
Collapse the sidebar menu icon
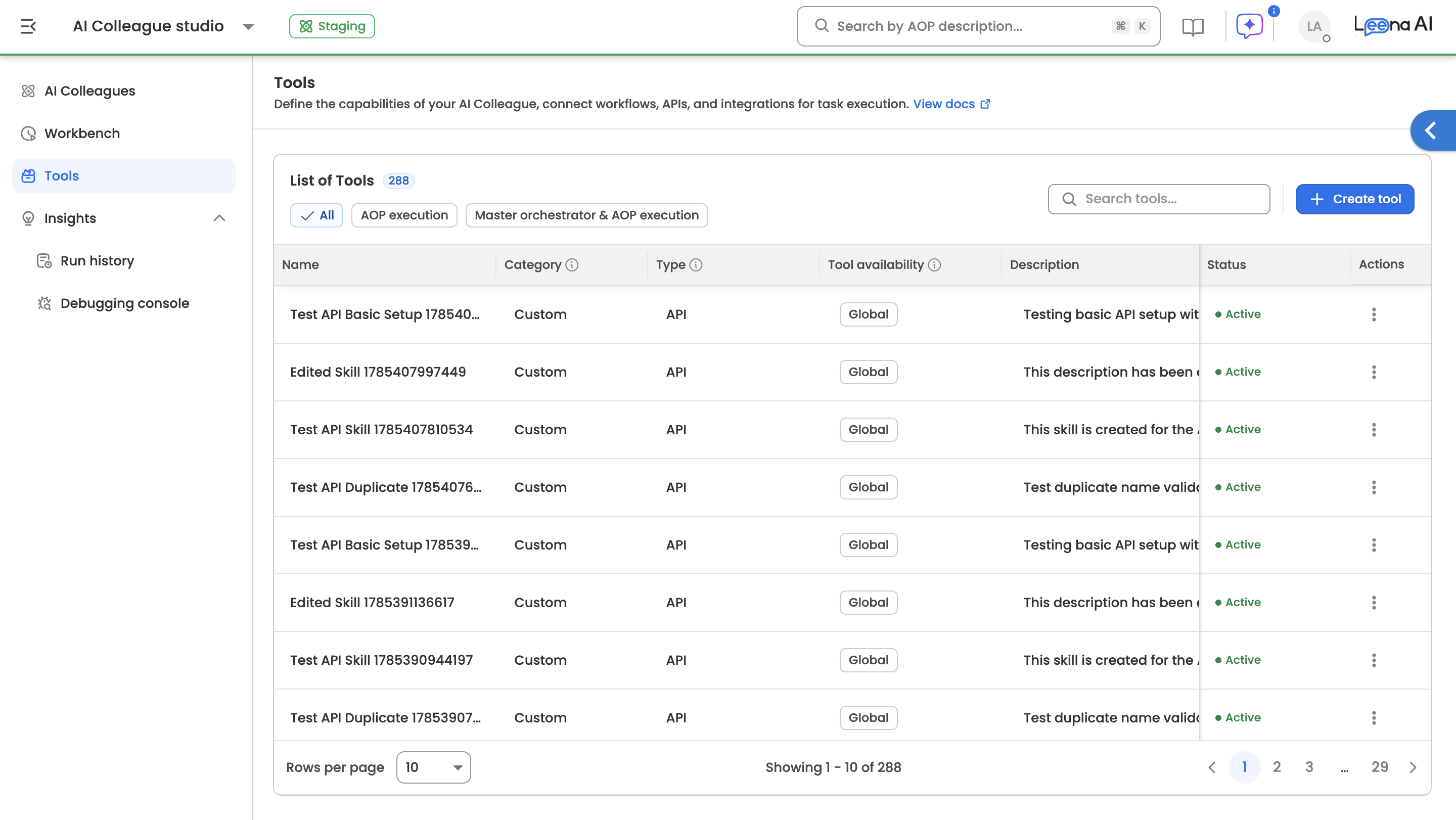28,26
